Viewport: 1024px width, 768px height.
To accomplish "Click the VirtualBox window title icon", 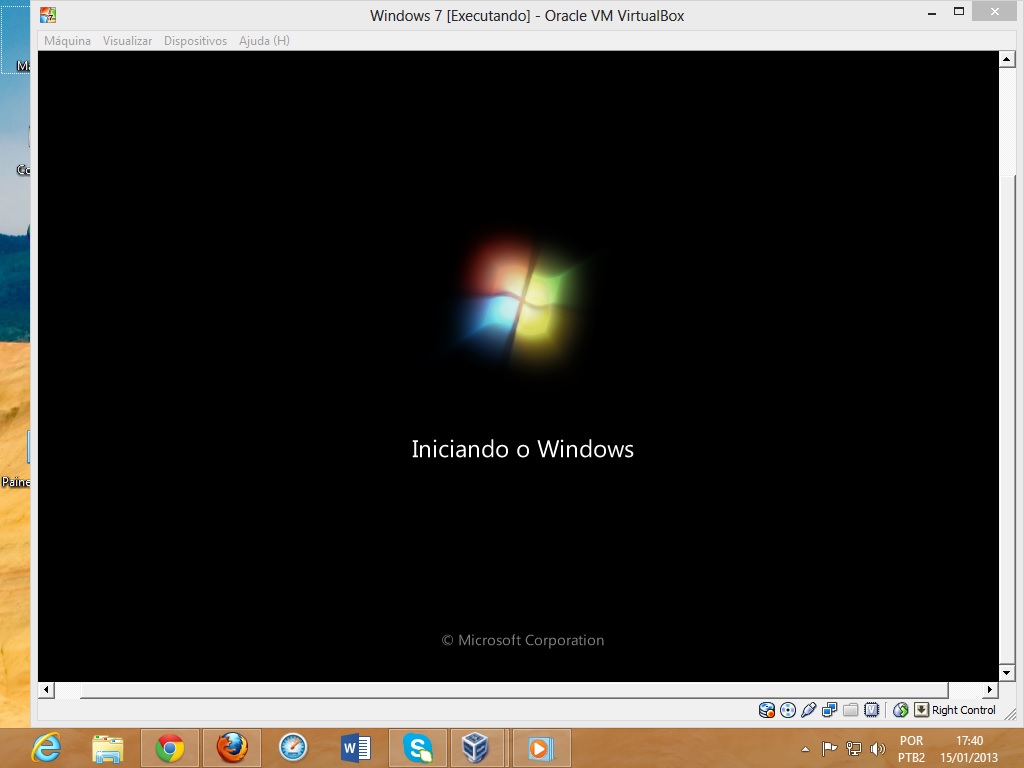I will tap(48, 14).
